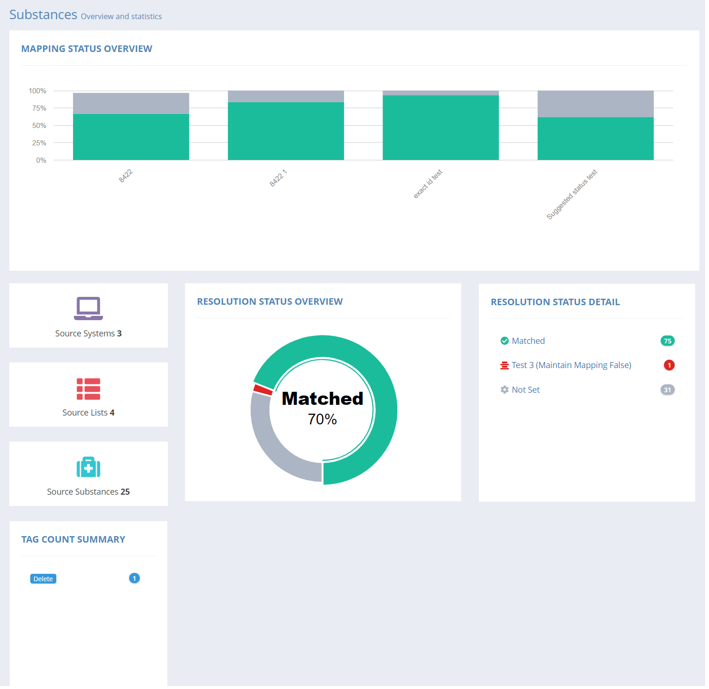Image resolution: width=709 pixels, height=689 pixels.
Task: Click the green Matched checkmark icon
Action: click(505, 342)
